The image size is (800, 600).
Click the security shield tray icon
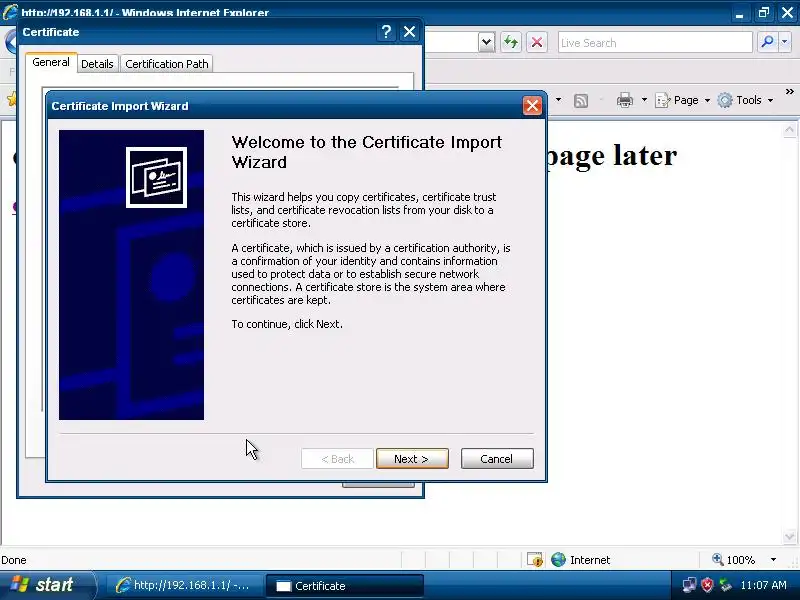(707, 585)
